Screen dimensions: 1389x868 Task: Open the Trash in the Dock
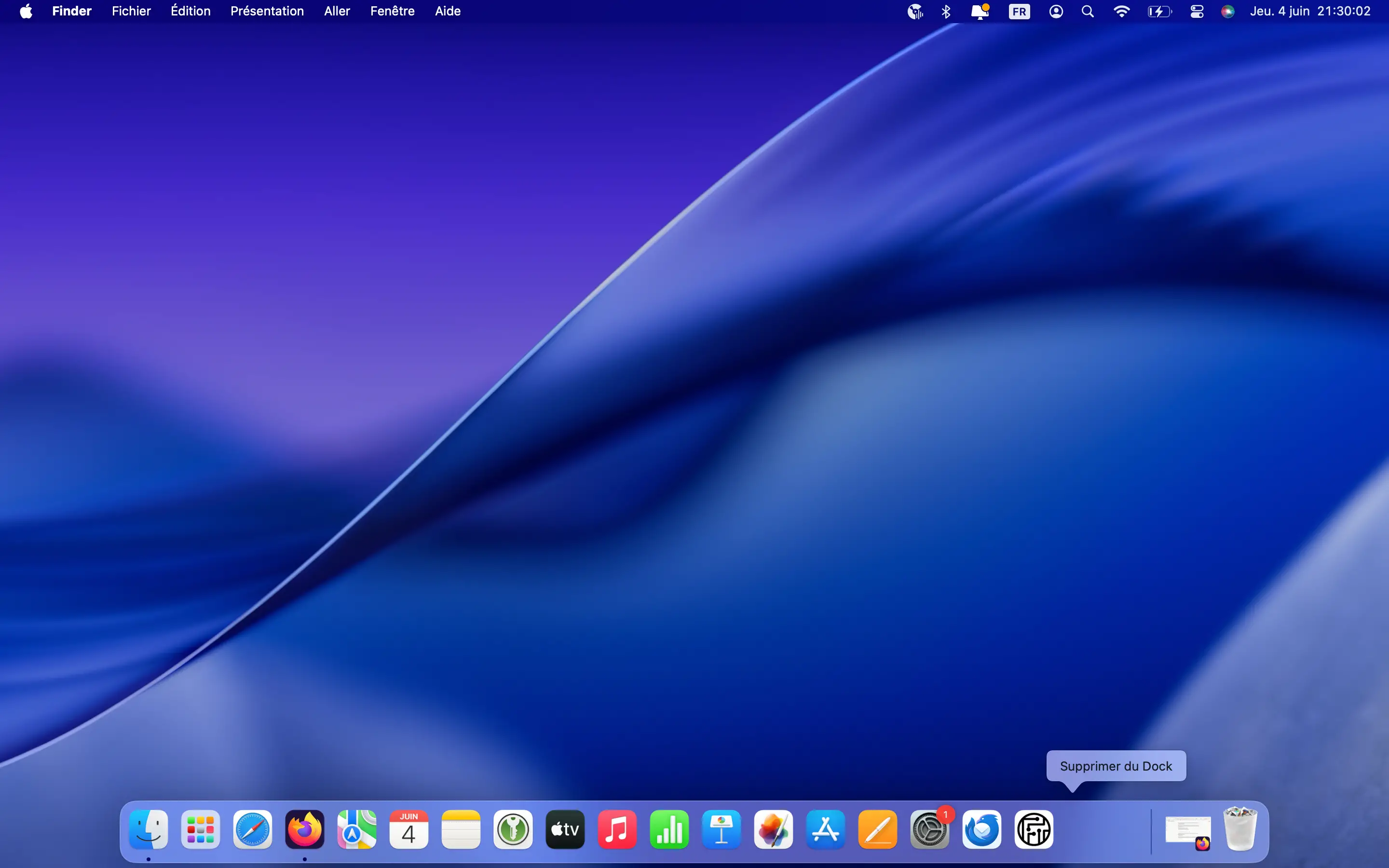click(x=1240, y=829)
